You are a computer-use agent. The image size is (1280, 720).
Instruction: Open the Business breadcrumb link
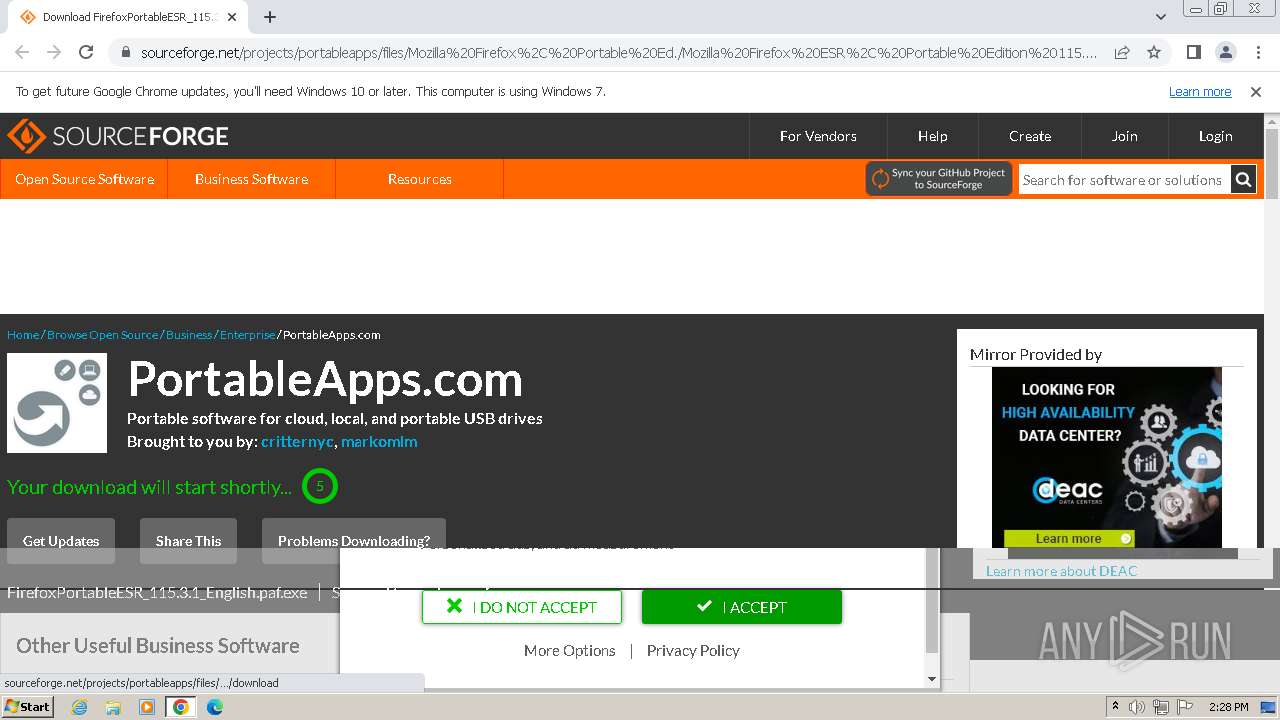pyautogui.click(x=188, y=335)
